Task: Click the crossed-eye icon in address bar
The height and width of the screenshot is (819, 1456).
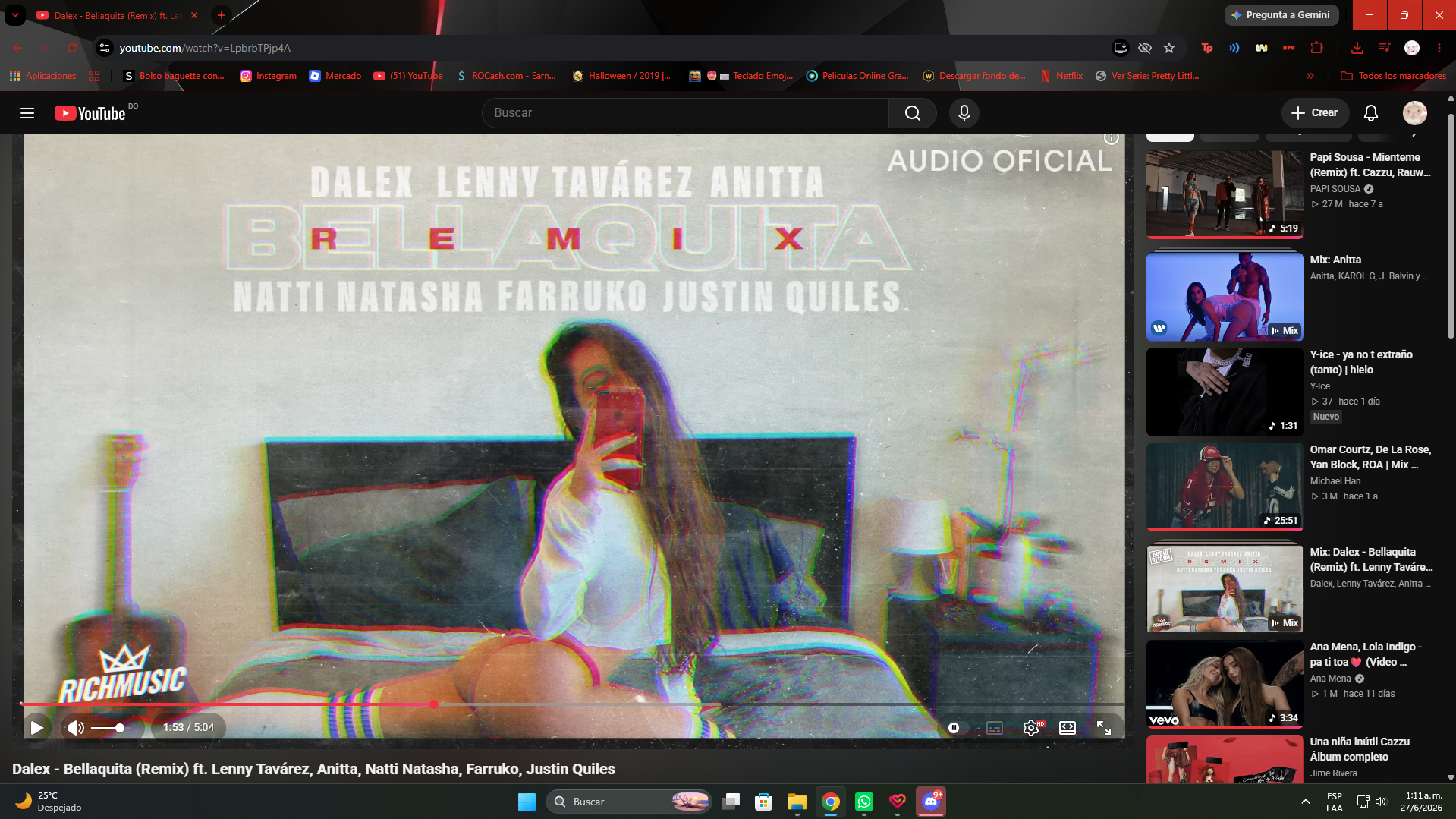Action: click(1145, 48)
